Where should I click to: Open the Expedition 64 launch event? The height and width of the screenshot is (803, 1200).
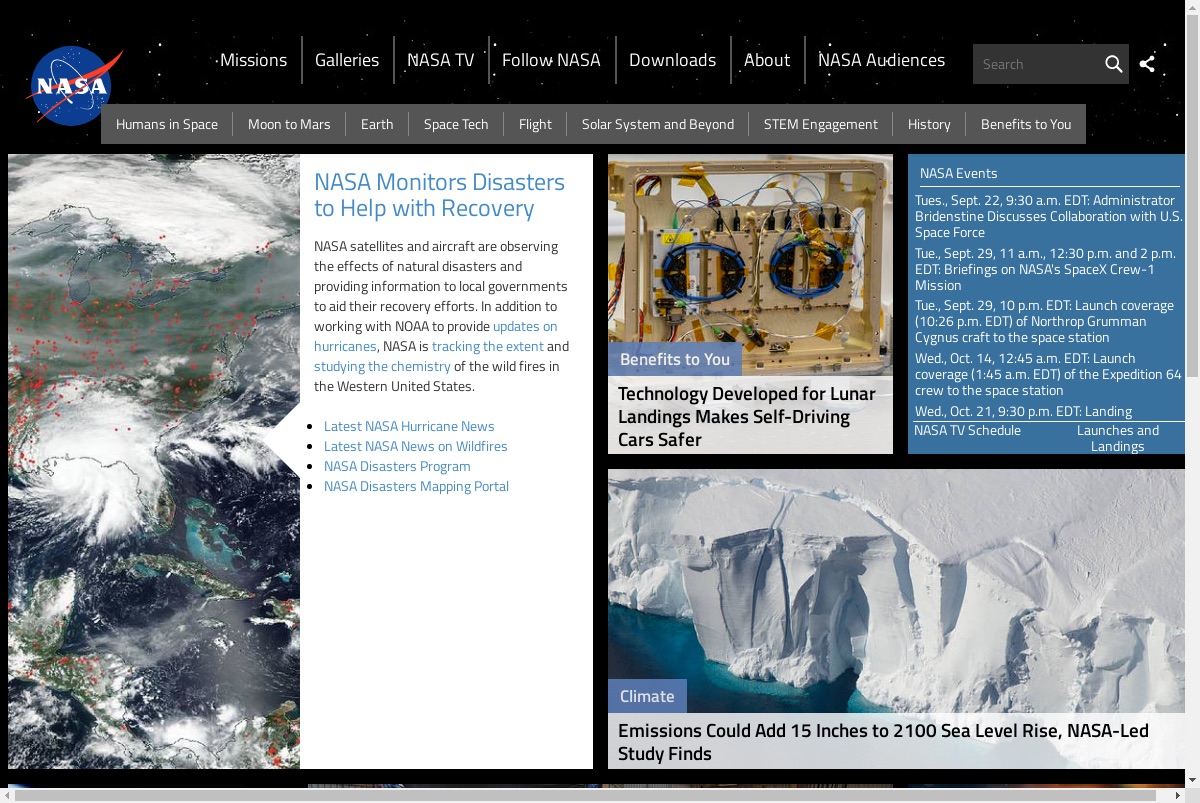point(1048,374)
